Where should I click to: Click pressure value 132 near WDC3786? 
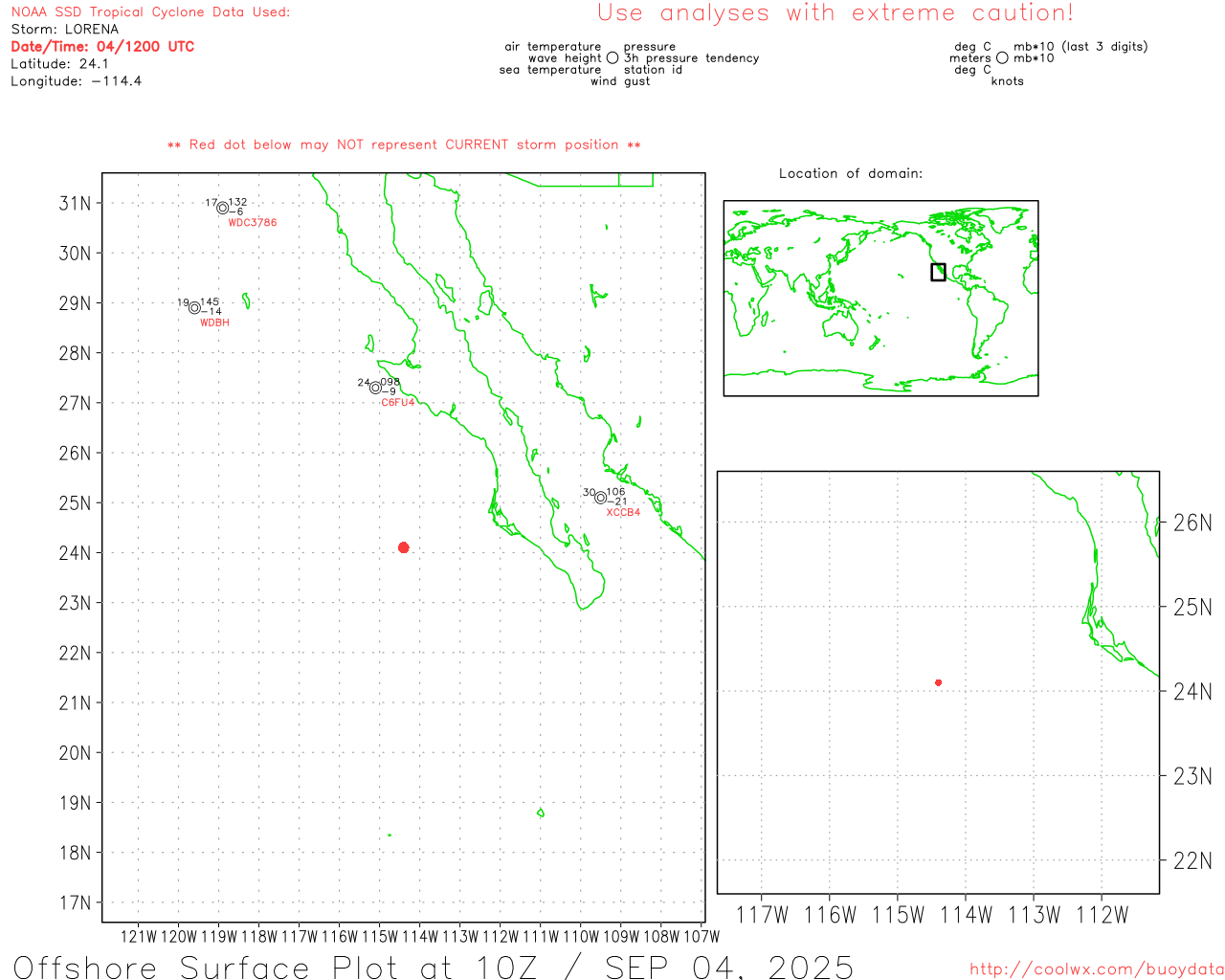(x=238, y=203)
